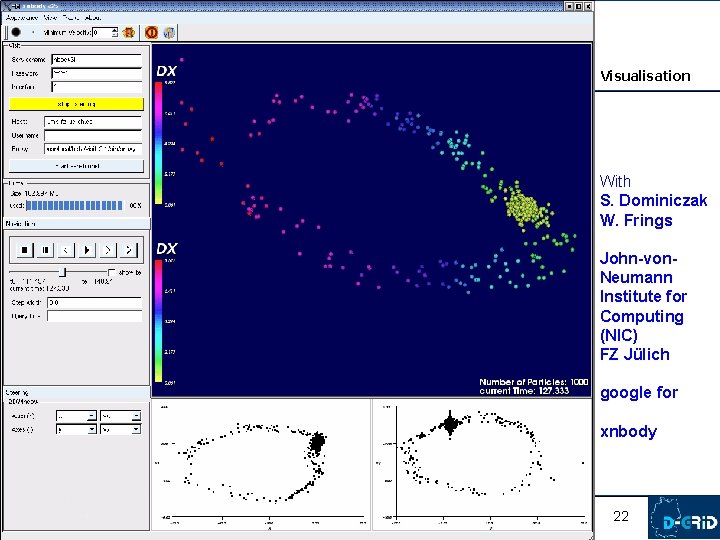Click the minimum velocity value field
This screenshot has height=540, width=720.
coord(102,32)
